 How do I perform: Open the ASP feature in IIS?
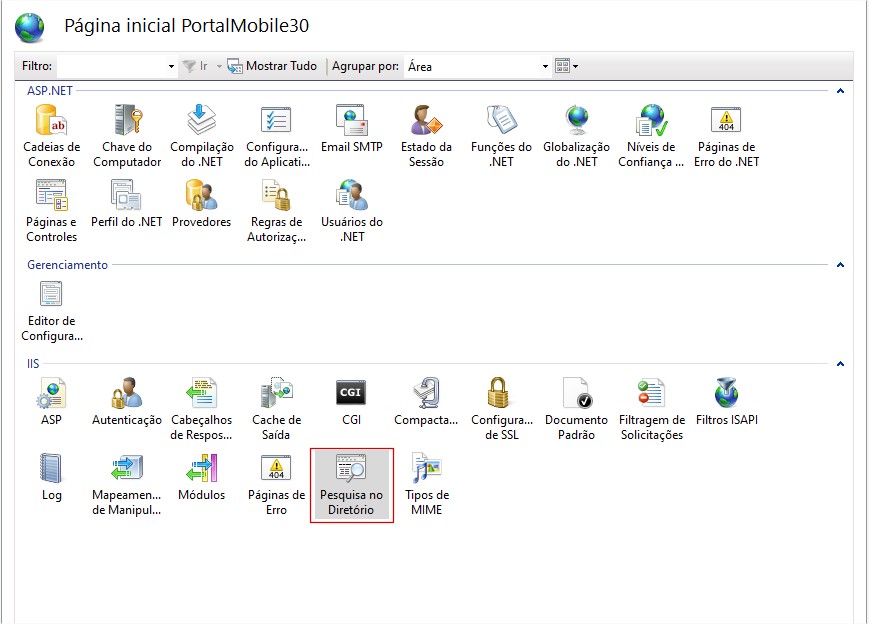pyautogui.click(x=52, y=402)
